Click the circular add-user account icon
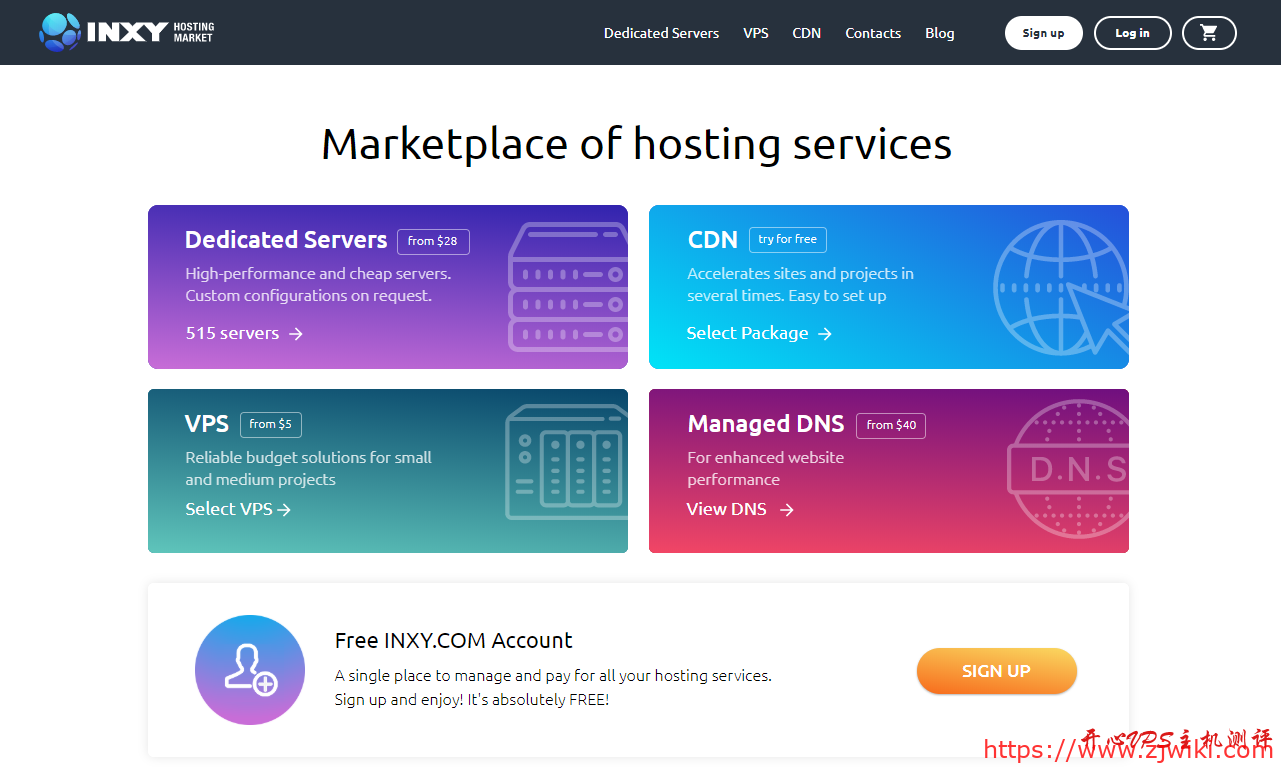This screenshot has height=767, width=1281. pos(249,670)
